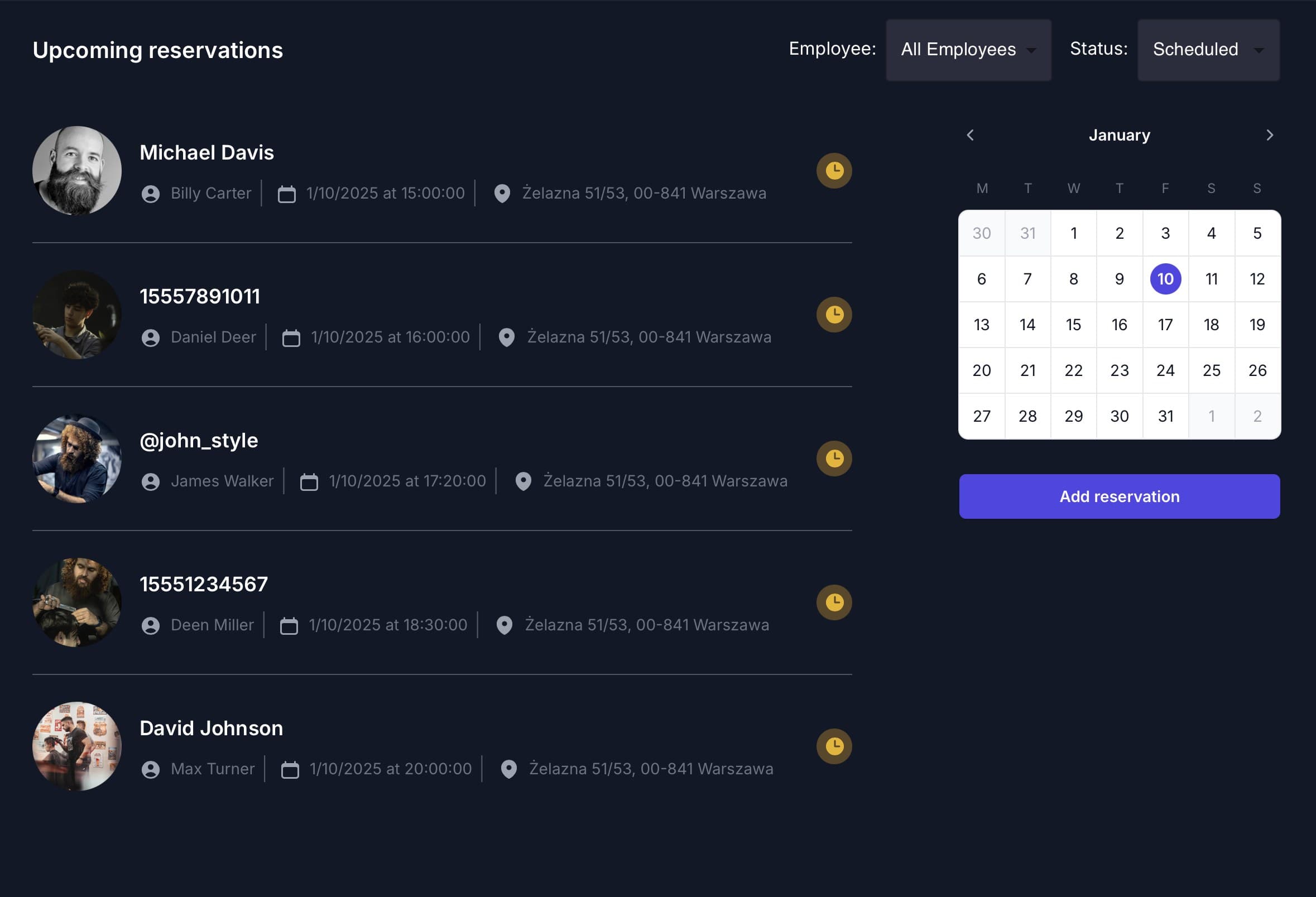
Task: Open the David Johnson reservation name
Action: [x=211, y=729]
